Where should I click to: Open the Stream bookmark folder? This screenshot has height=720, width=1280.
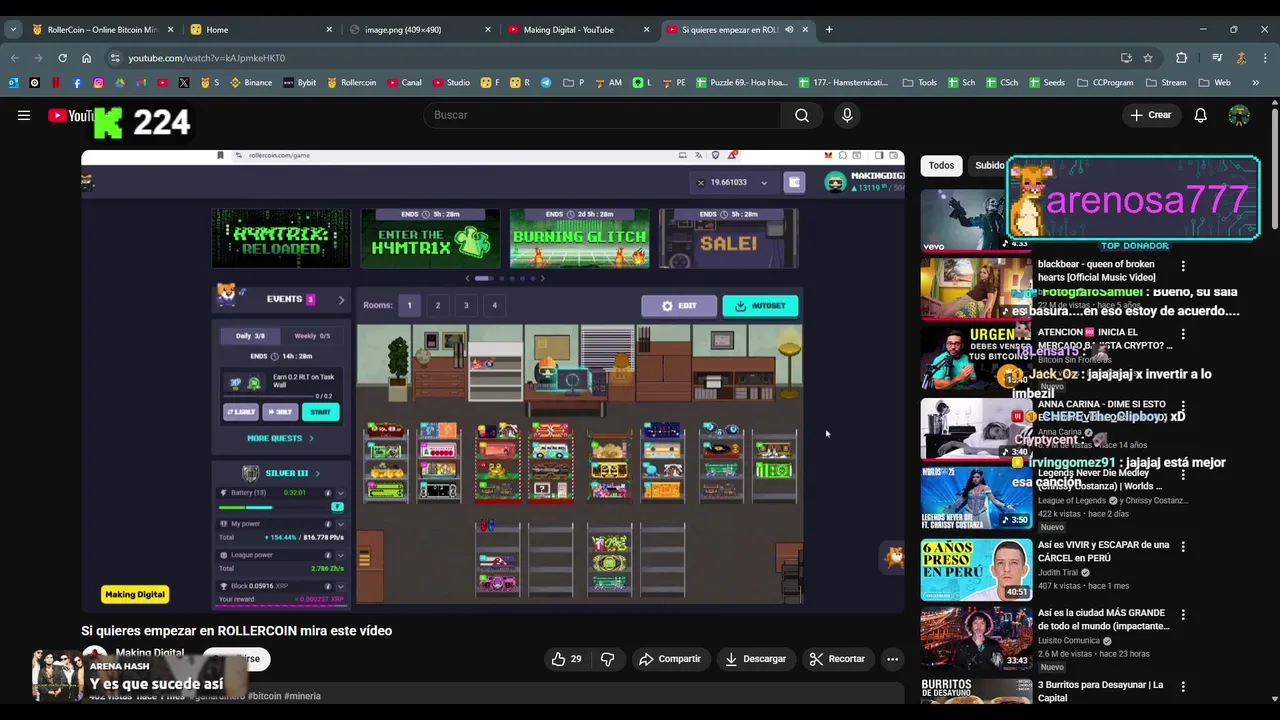coord(1166,83)
